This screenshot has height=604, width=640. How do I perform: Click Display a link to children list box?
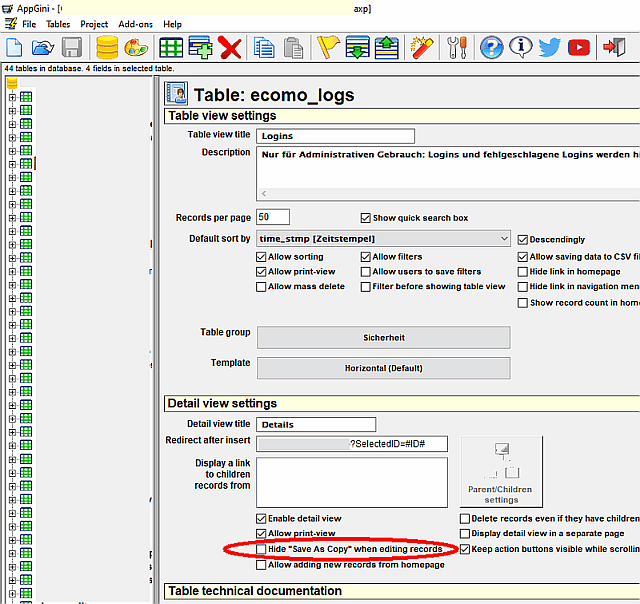coord(352,482)
